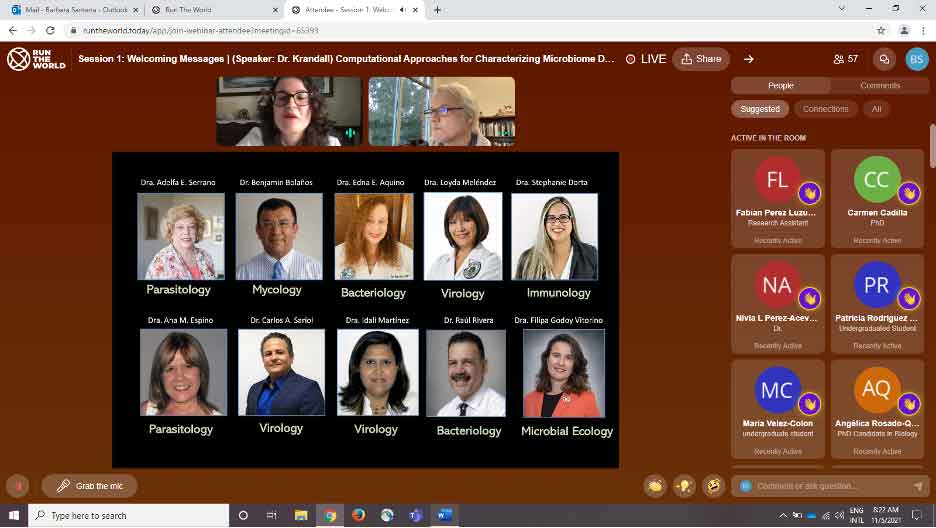Wave at Fabian Perez Luzu
The image size is (936, 528).
(x=809, y=192)
